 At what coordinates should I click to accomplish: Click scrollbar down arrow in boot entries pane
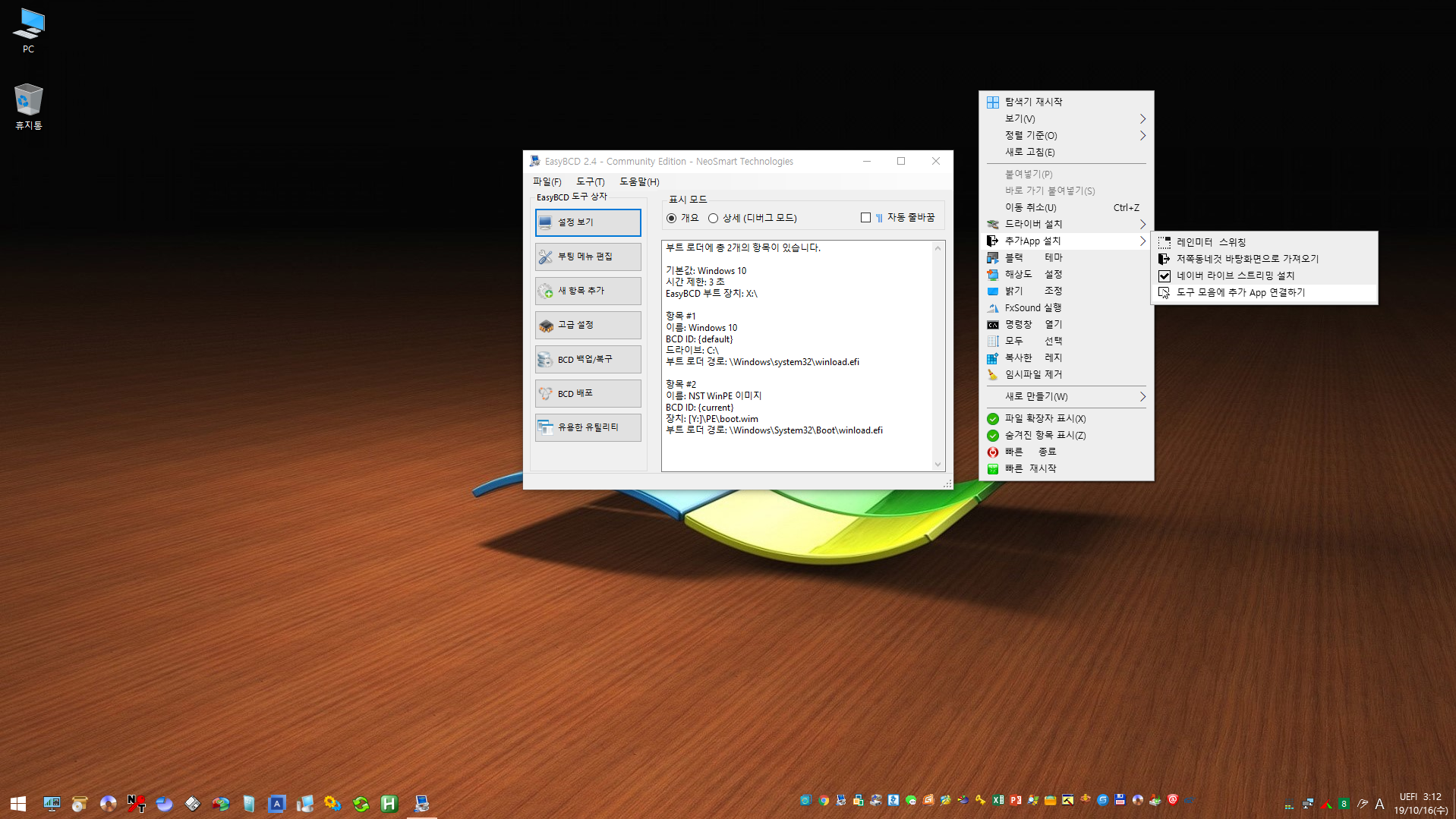click(938, 464)
